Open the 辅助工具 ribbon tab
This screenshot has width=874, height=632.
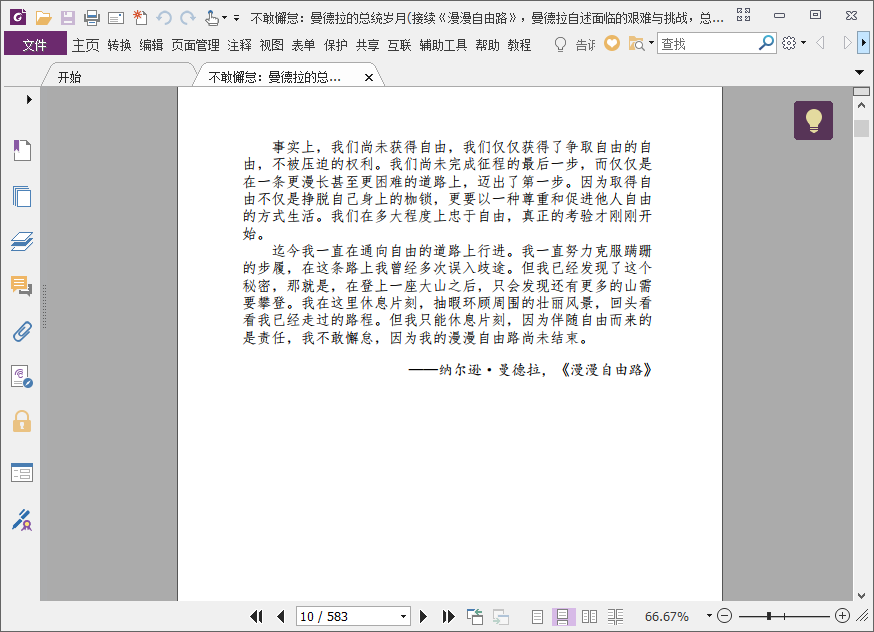443,45
